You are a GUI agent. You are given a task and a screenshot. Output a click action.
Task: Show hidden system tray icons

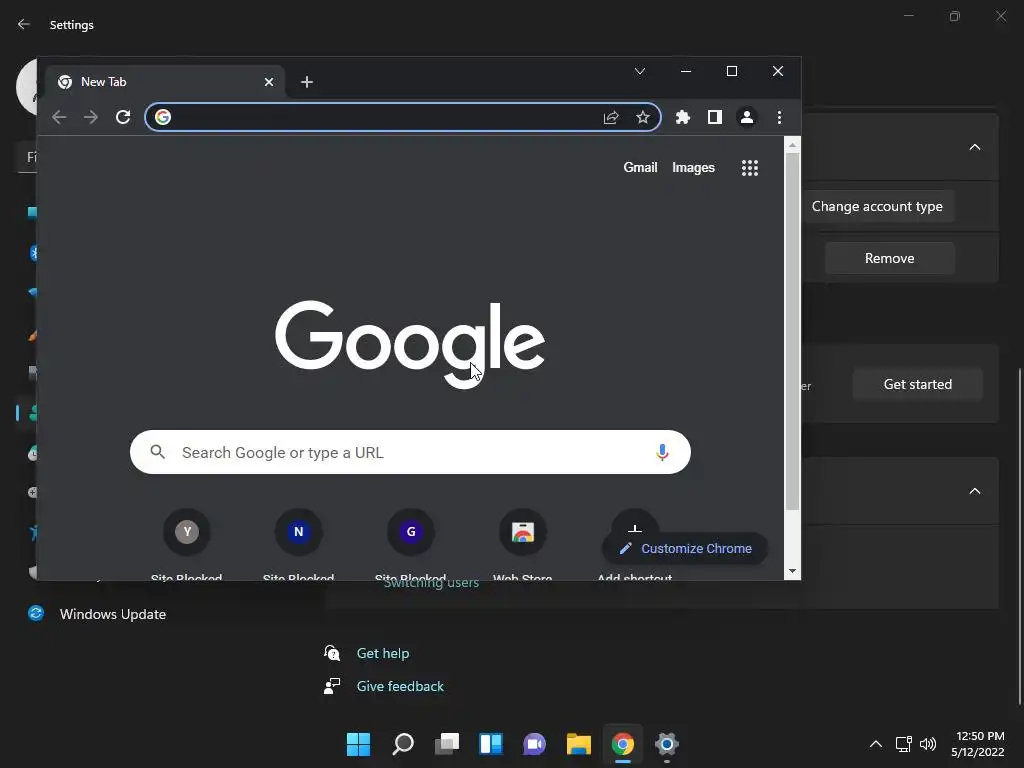tap(876, 744)
